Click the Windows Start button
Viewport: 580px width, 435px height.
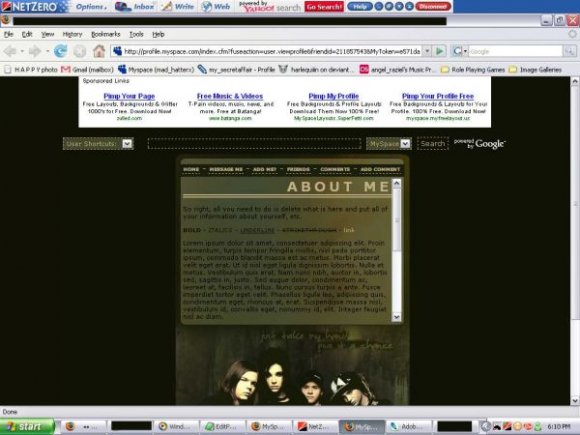click(x=27, y=426)
